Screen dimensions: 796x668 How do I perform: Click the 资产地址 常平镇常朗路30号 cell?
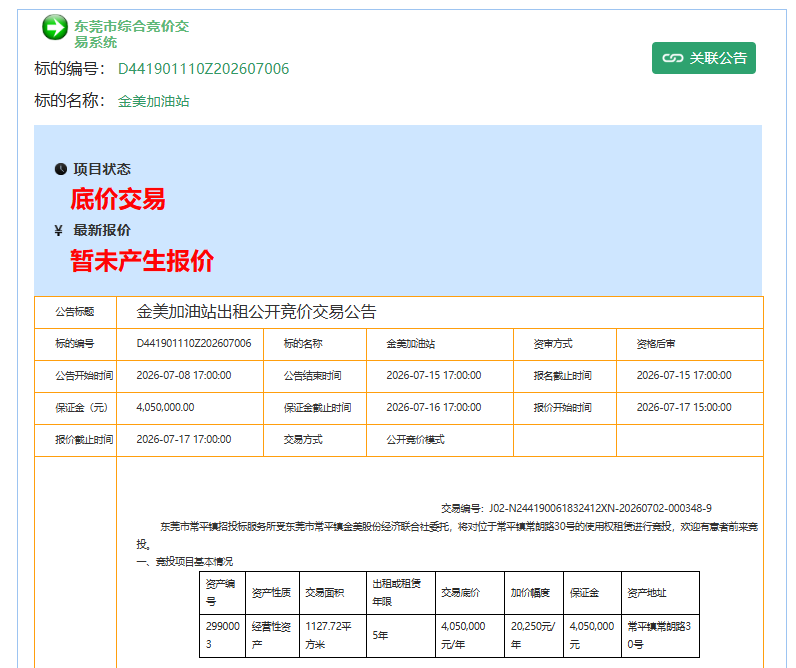tap(660, 635)
